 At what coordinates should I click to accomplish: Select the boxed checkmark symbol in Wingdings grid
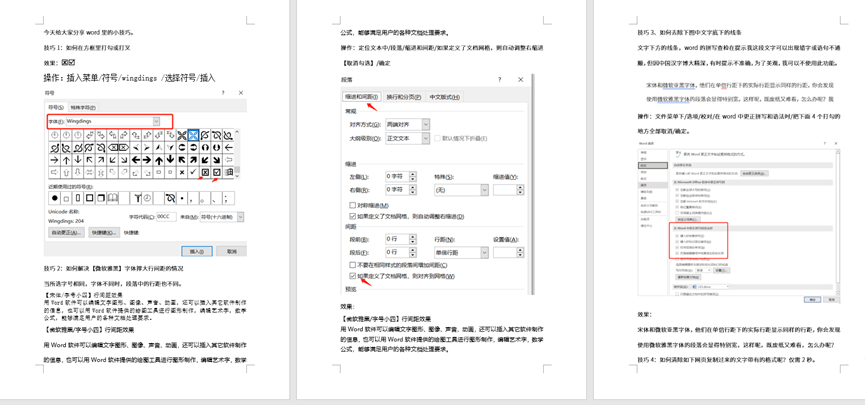click(x=217, y=173)
